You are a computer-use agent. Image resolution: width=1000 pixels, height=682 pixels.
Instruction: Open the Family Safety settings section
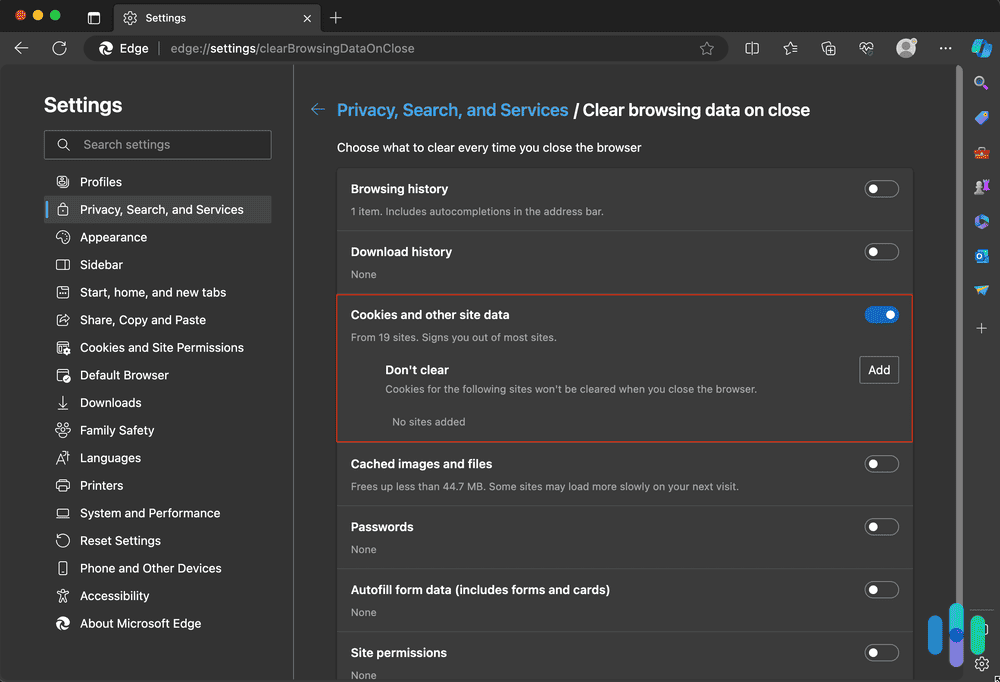120,430
